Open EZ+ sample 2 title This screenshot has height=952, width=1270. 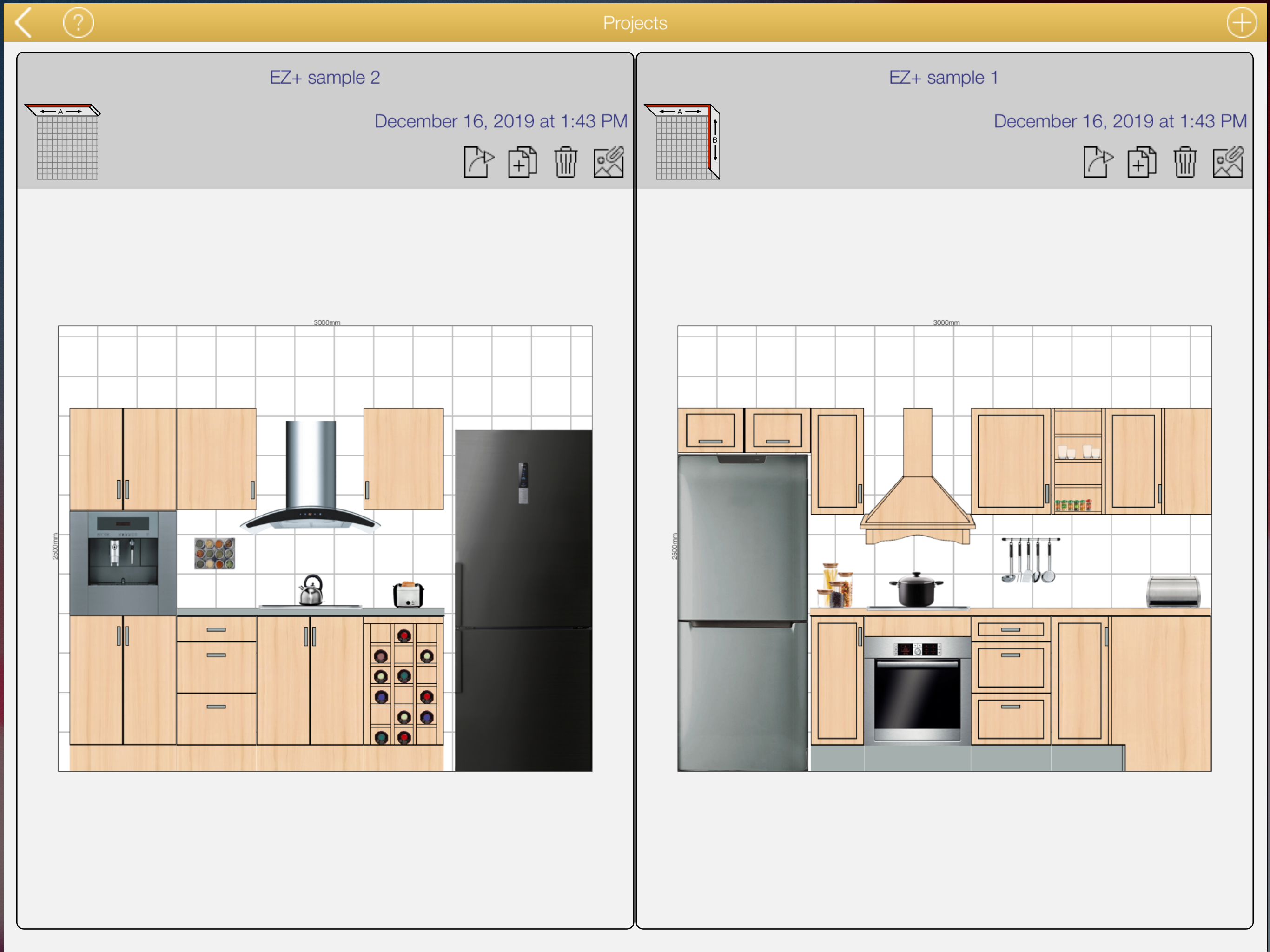[x=325, y=77]
